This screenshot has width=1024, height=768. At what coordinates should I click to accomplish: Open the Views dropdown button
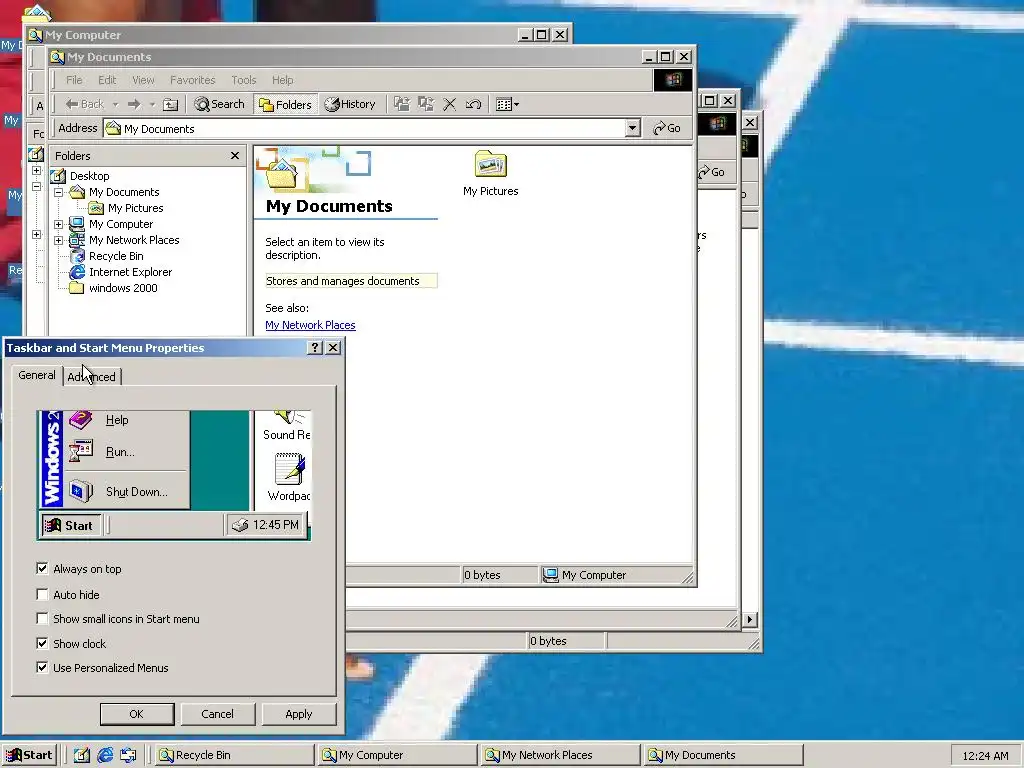pyautogui.click(x=507, y=104)
